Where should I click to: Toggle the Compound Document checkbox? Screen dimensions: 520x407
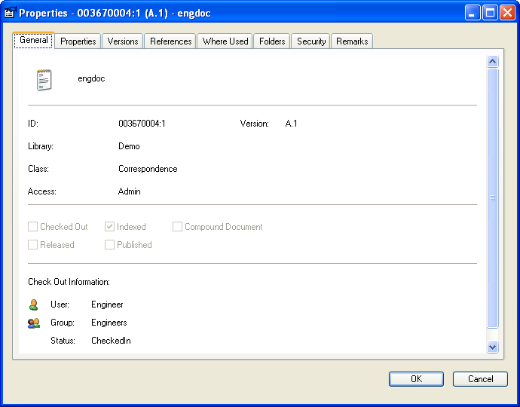(177, 227)
